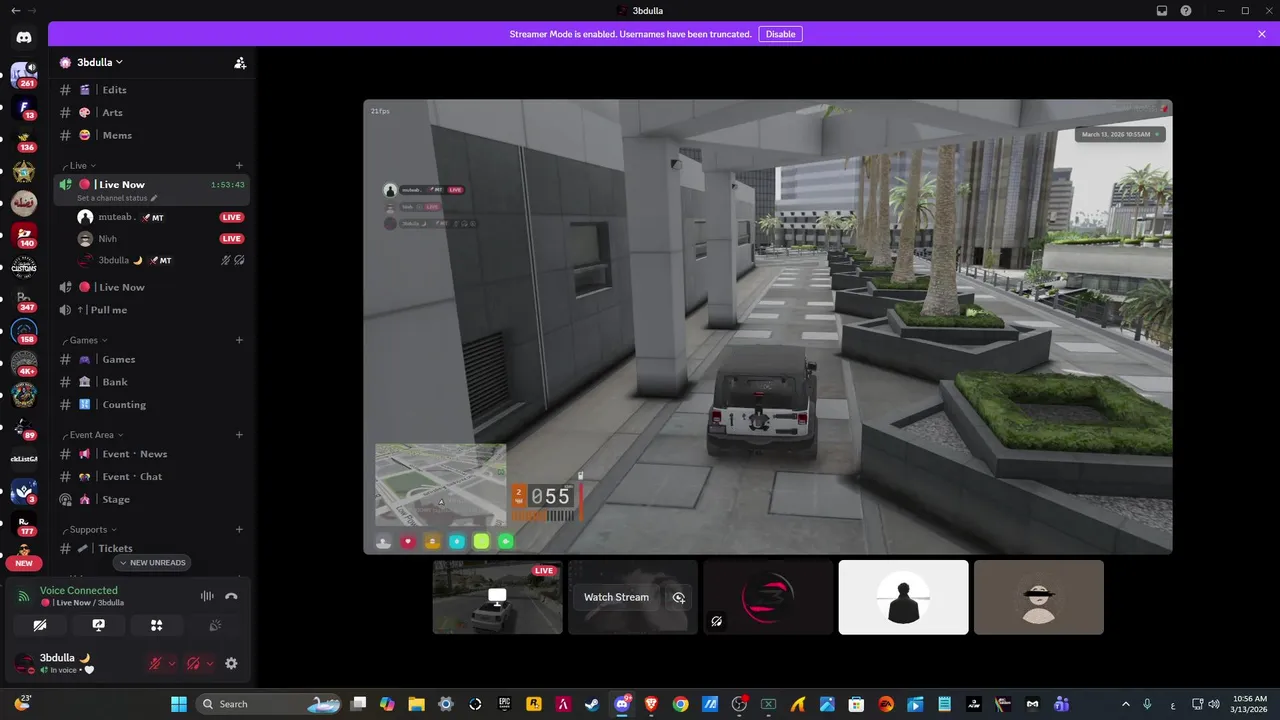Viewport: 1280px width, 720px height.
Task: Select the white silhouette participant tile
Action: click(904, 597)
